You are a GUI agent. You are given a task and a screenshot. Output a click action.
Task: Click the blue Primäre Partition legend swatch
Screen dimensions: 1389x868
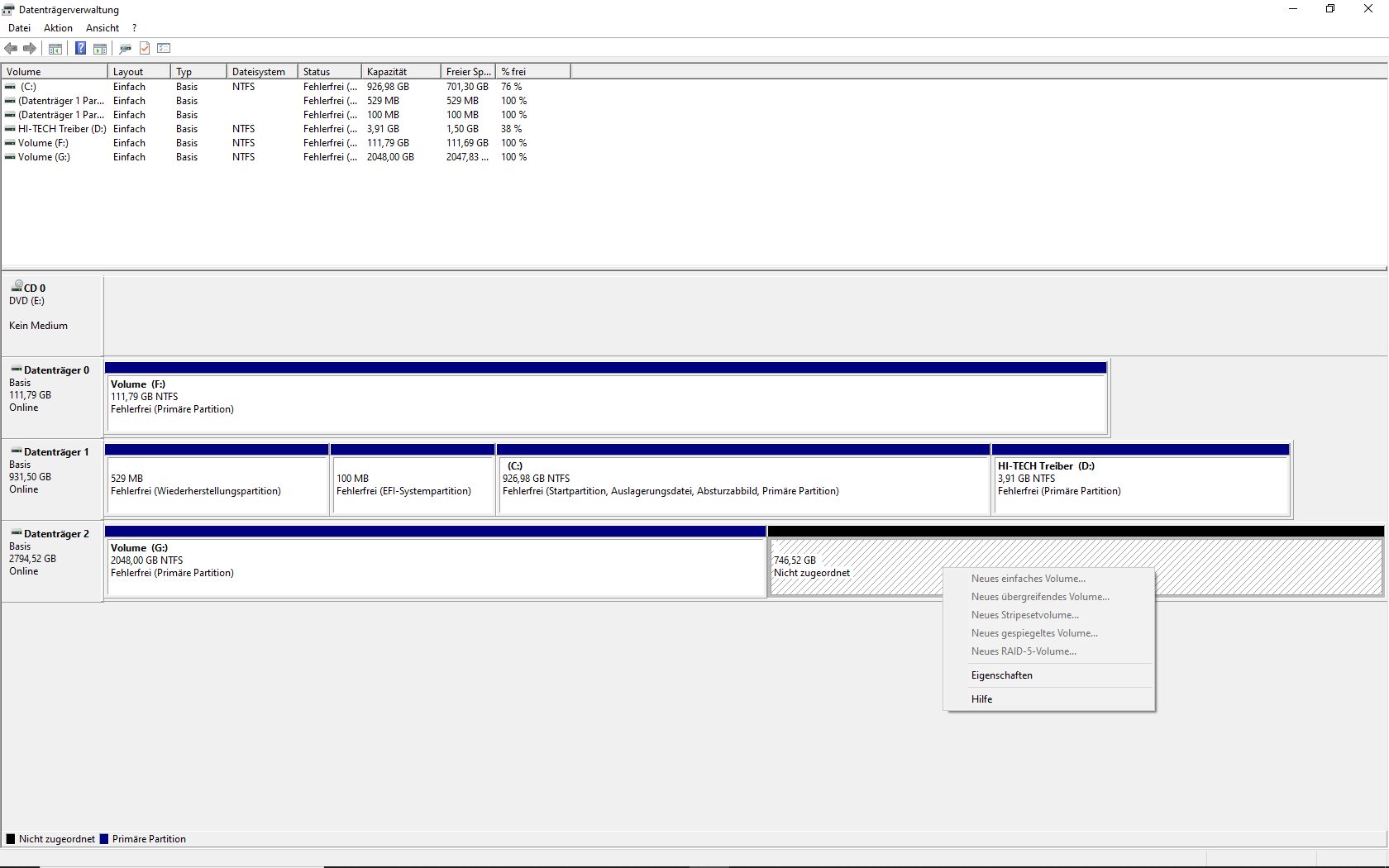[x=104, y=839]
